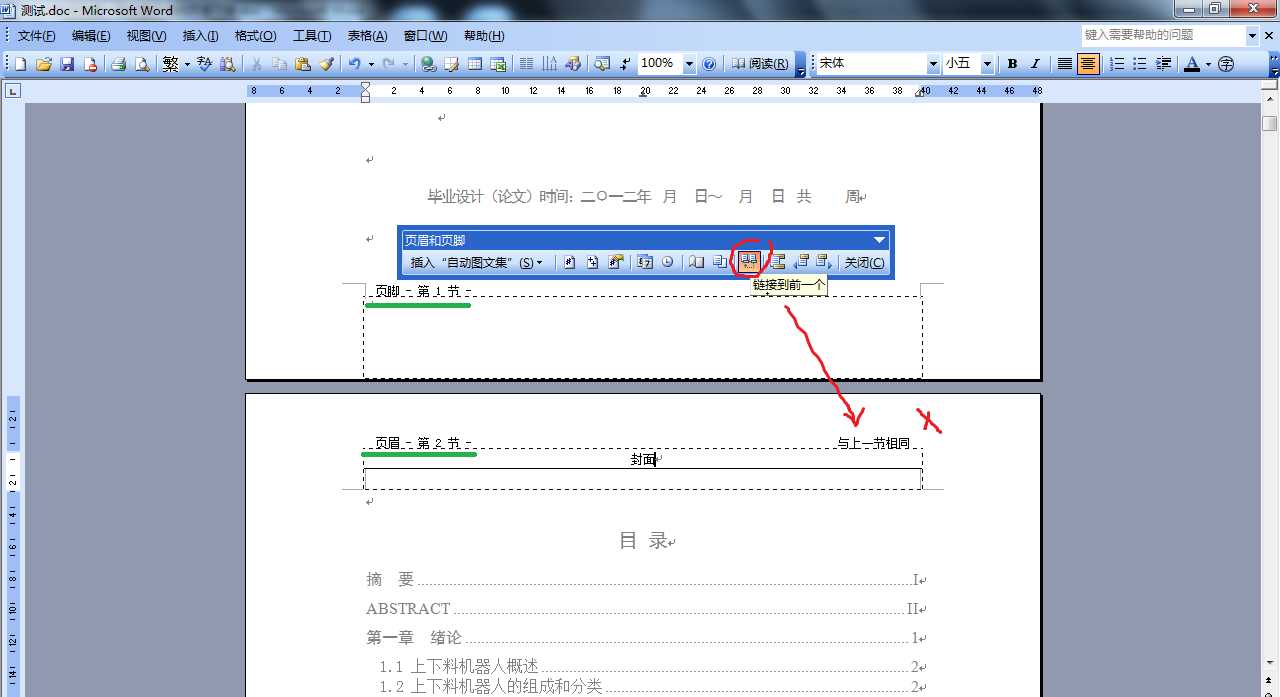Open Print Preview
The width and height of the screenshot is (1280, 697).
pos(142,64)
